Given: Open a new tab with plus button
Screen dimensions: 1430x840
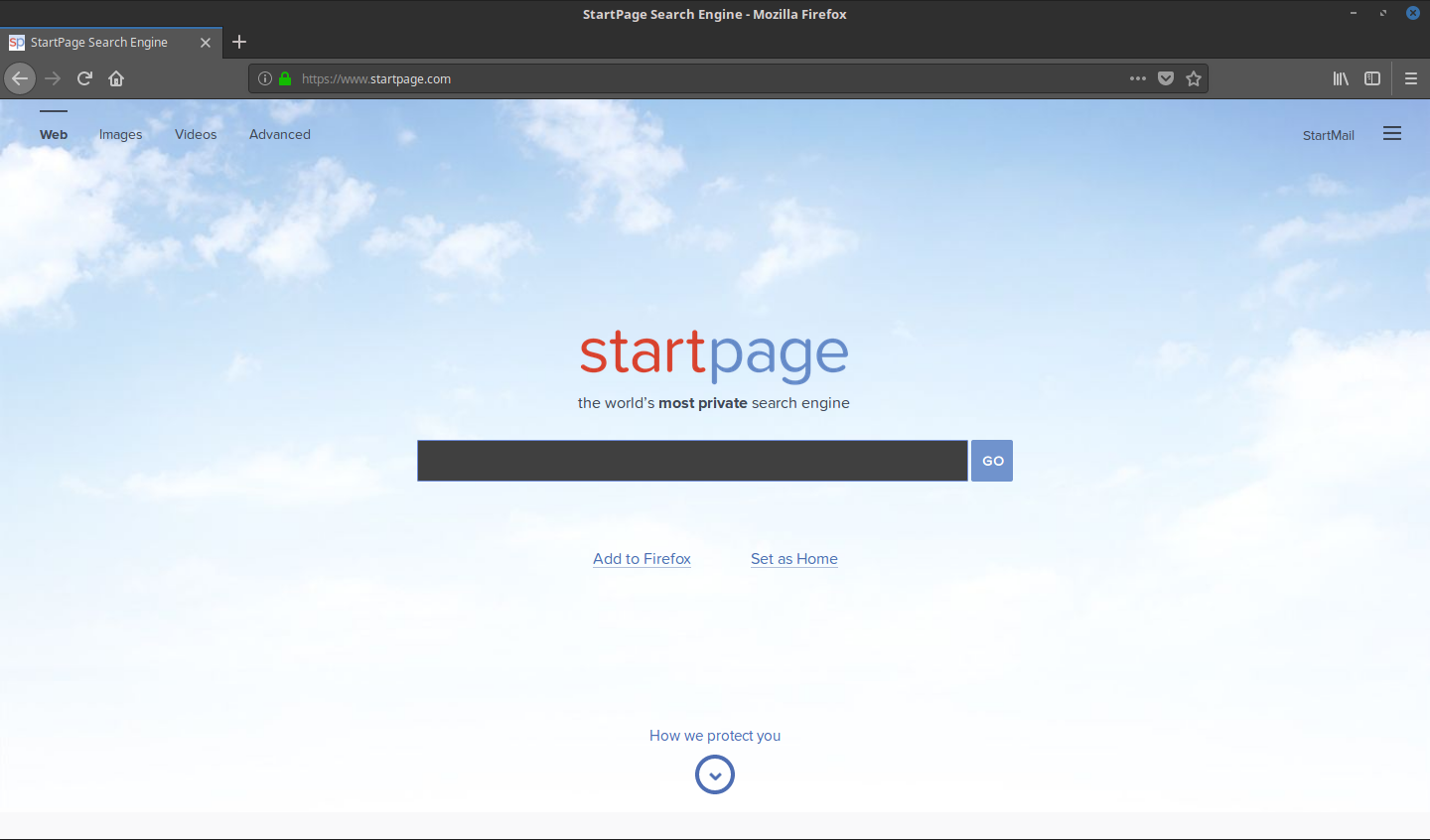Looking at the screenshot, I should click(x=239, y=42).
